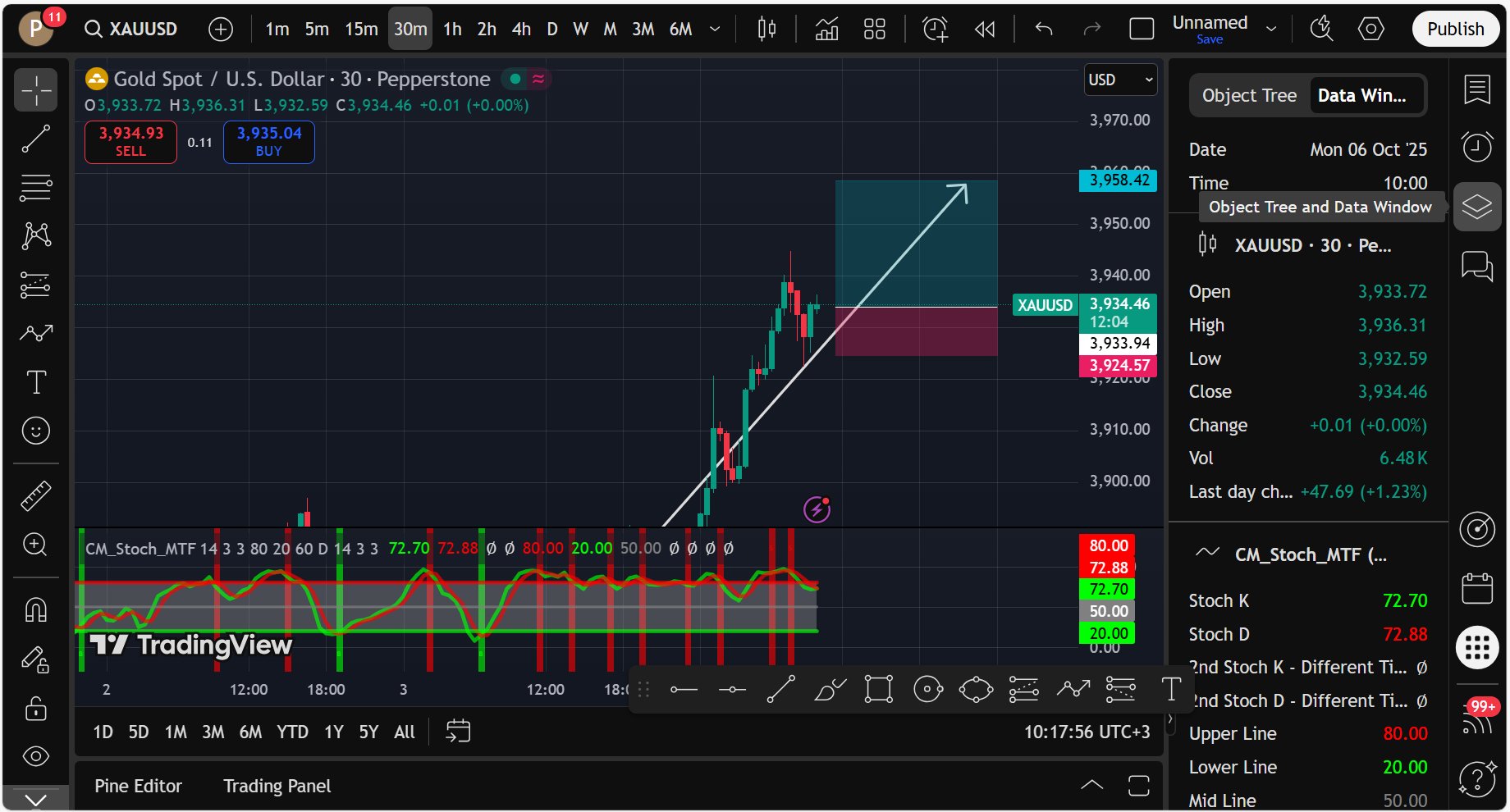Toggle lock all drawings
This screenshot has width=1510, height=812.
coord(35,708)
